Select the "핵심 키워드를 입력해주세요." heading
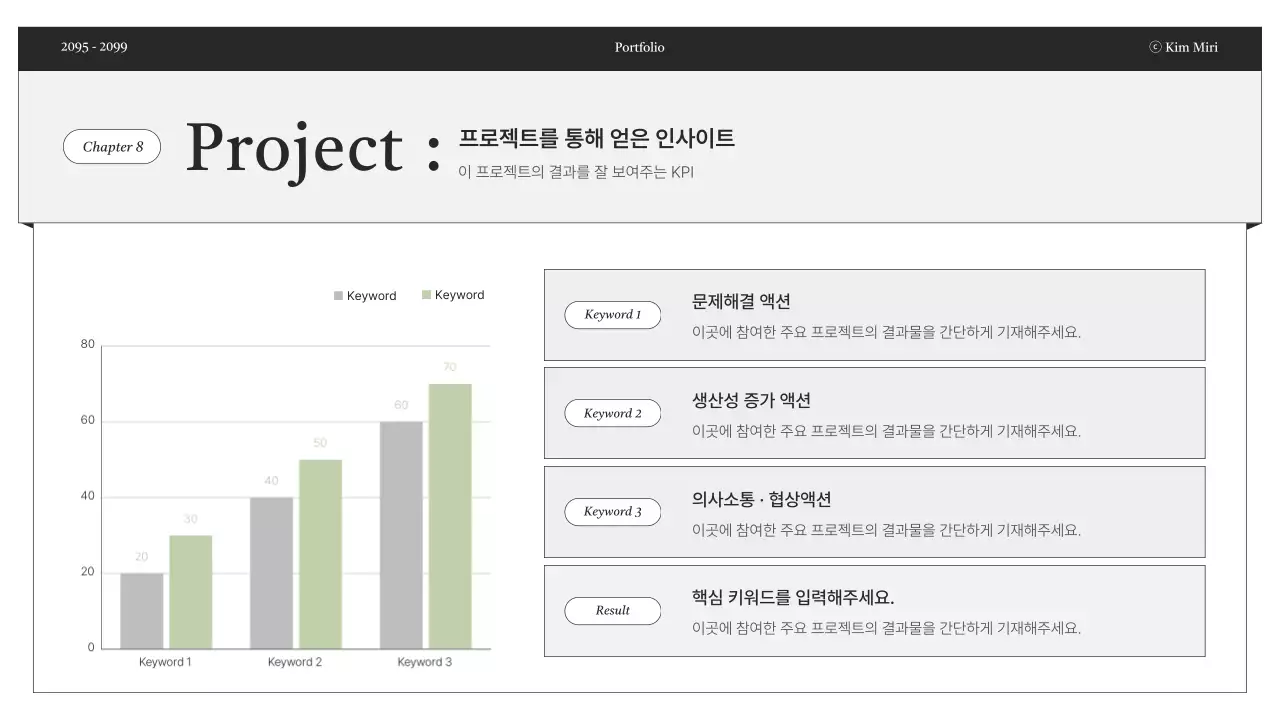The width and height of the screenshot is (1280, 720). click(793, 598)
